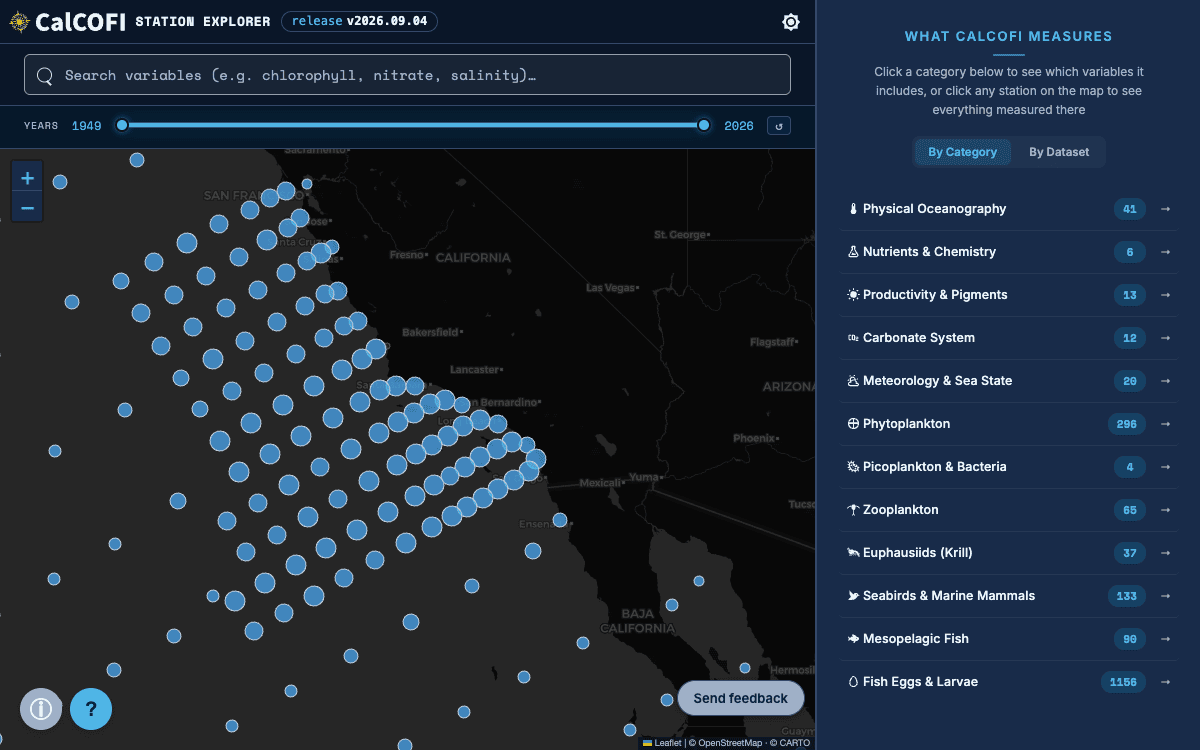
Task: Expand Carbonate System with its arrow
Action: coord(1165,338)
